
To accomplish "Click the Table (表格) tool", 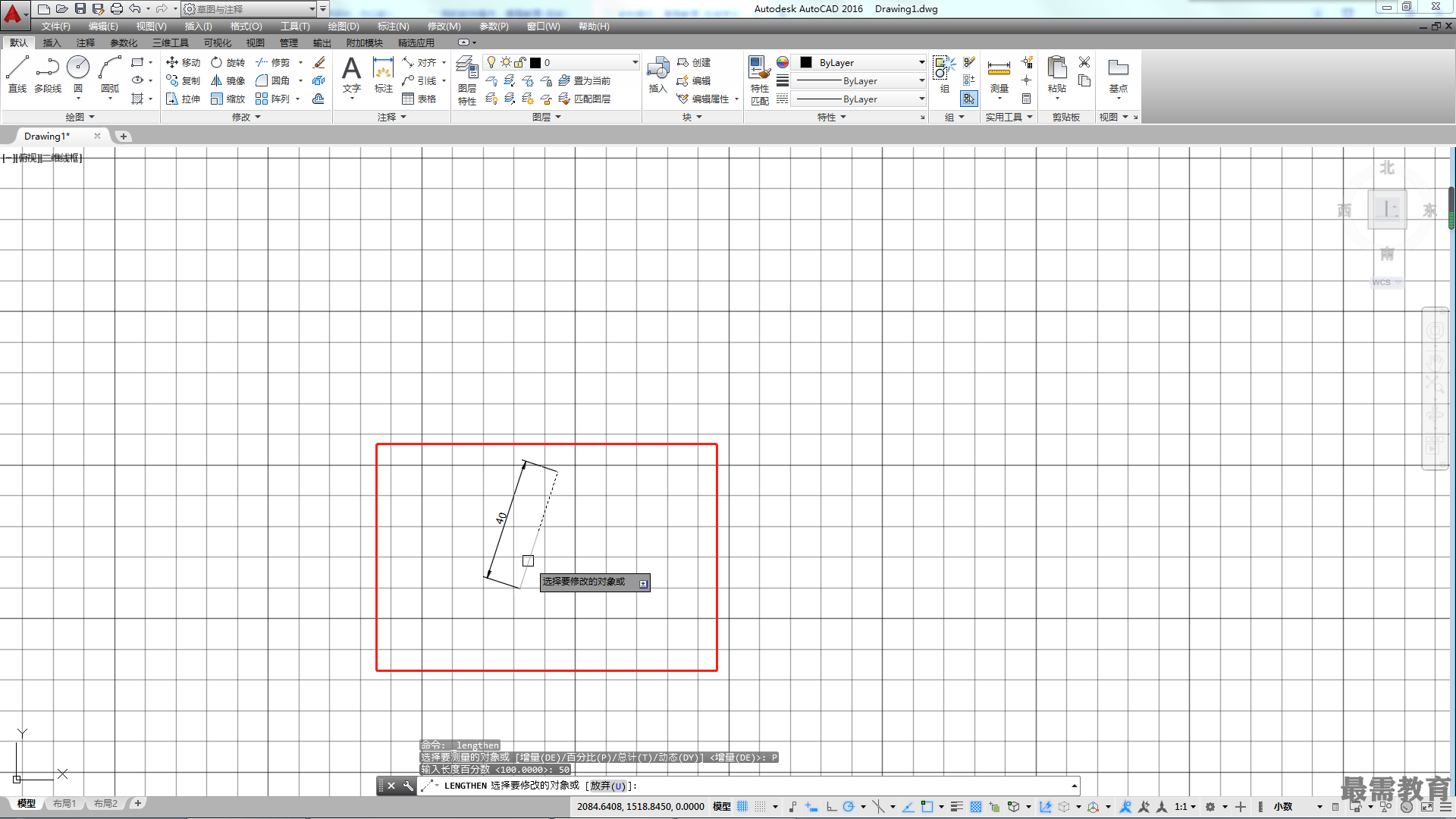I will (419, 99).
